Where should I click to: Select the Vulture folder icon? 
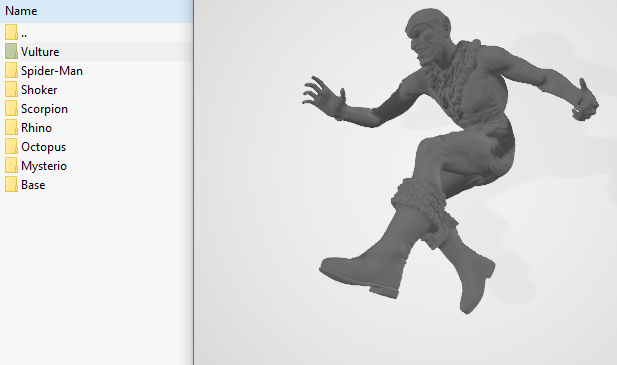[11, 51]
